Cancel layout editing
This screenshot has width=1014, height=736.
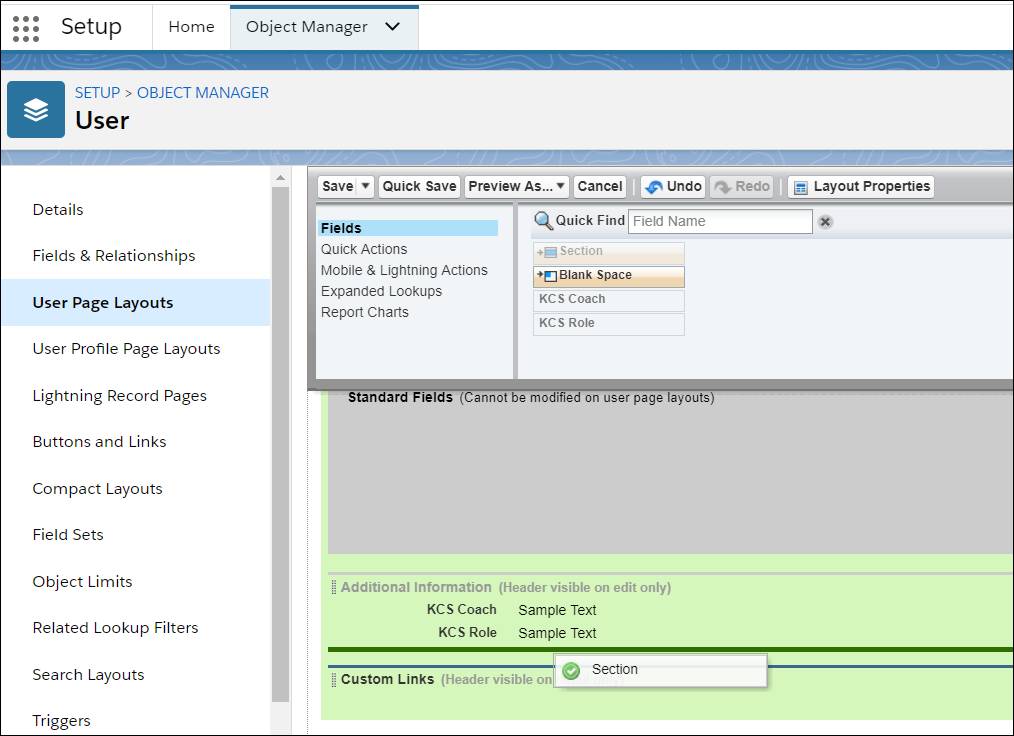599,186
